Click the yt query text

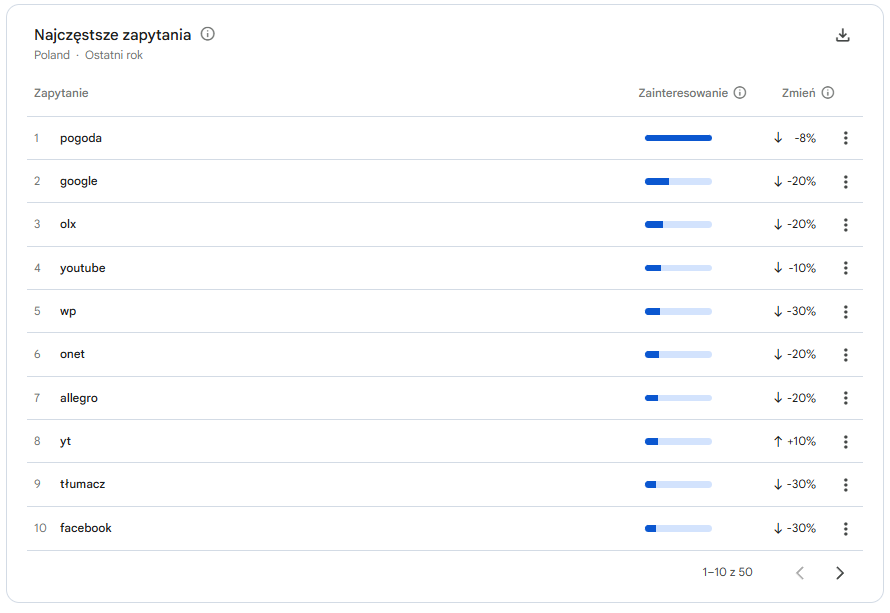point(65,441)
